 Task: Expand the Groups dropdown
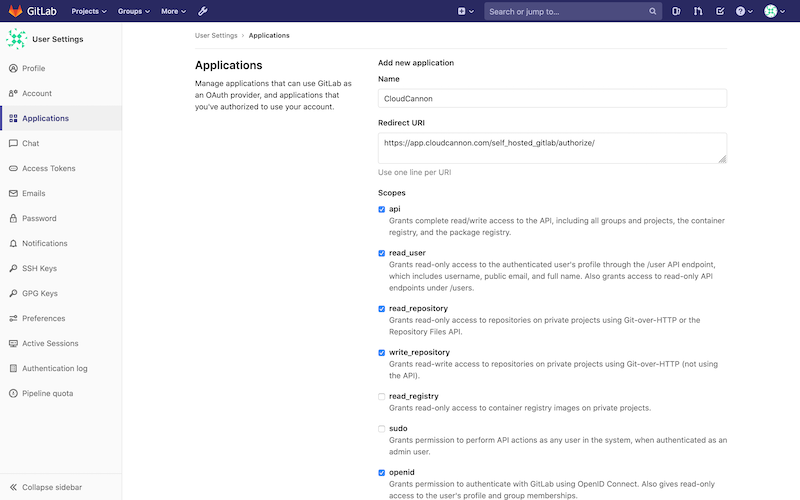coord(134,11)
